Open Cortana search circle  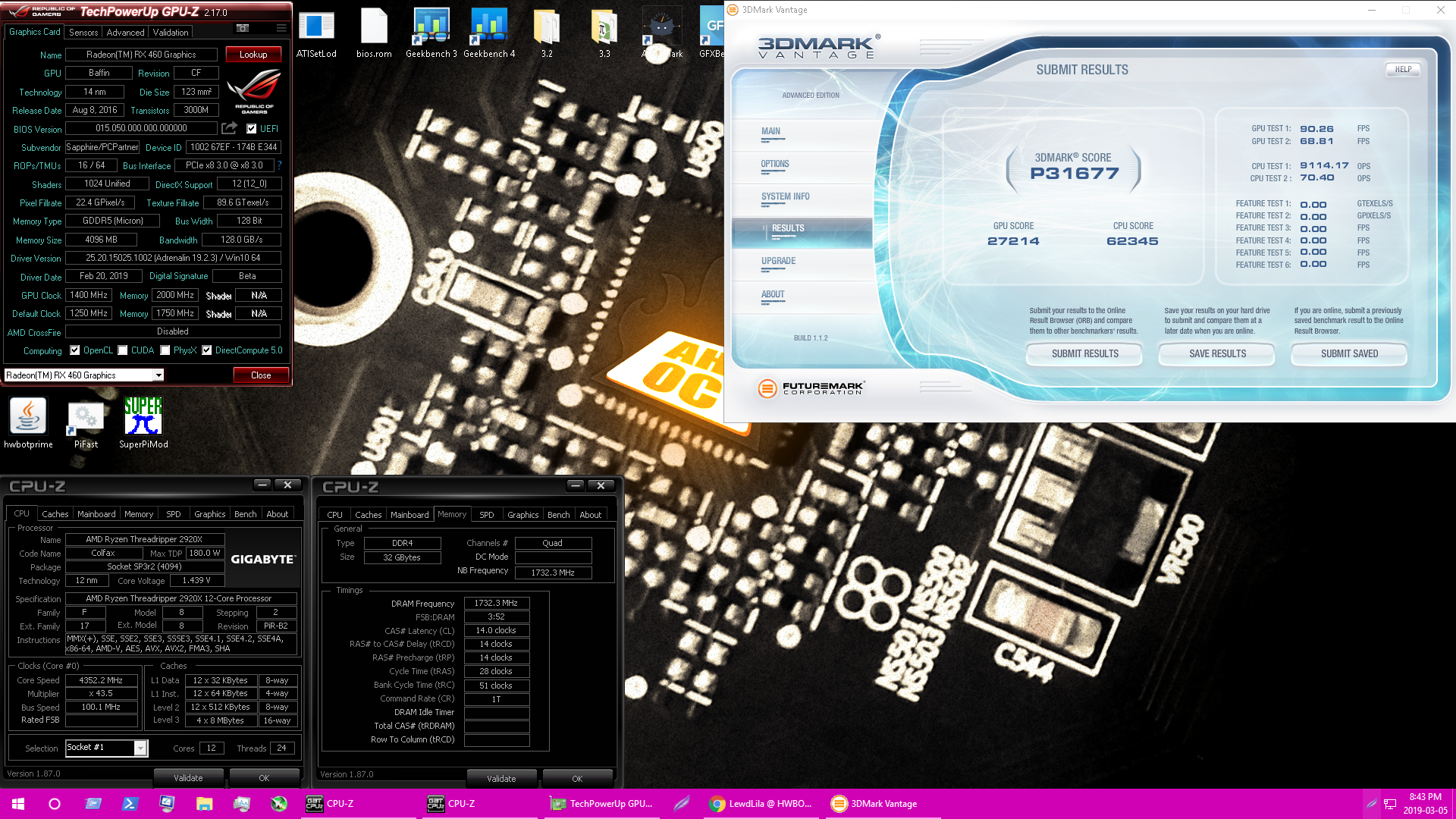pyautogui.click(x=55, y=804)
